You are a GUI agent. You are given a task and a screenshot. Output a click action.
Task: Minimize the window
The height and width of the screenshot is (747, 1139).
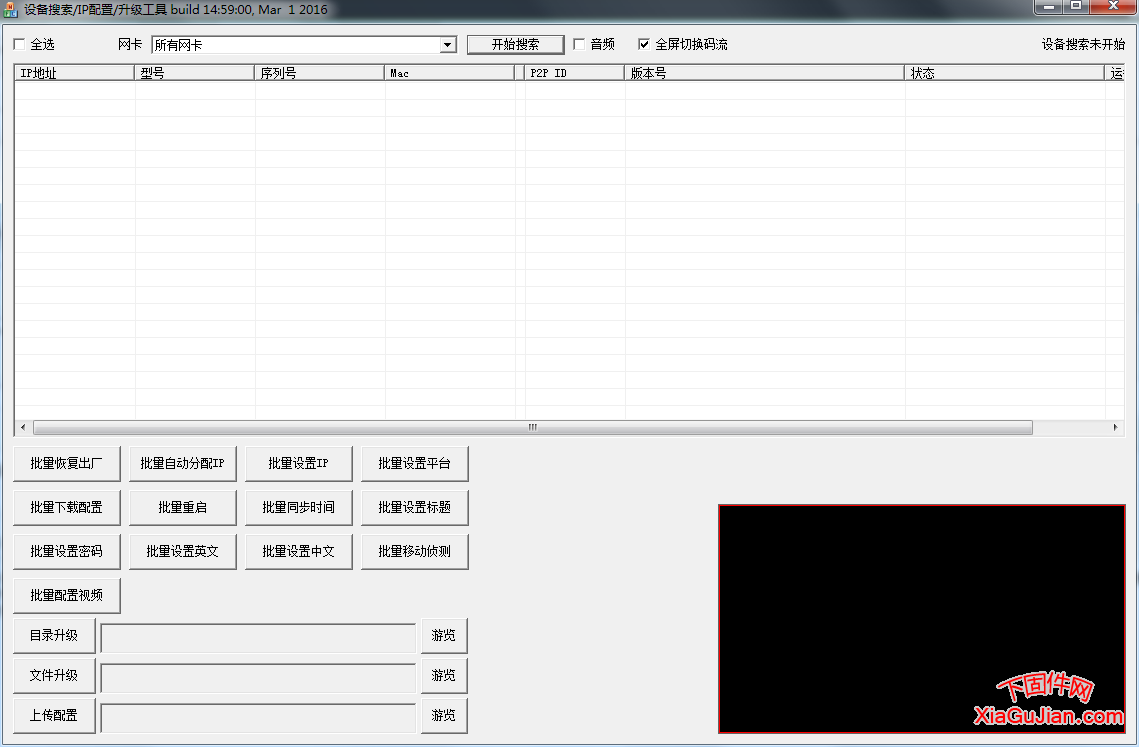click(1048, 7)
